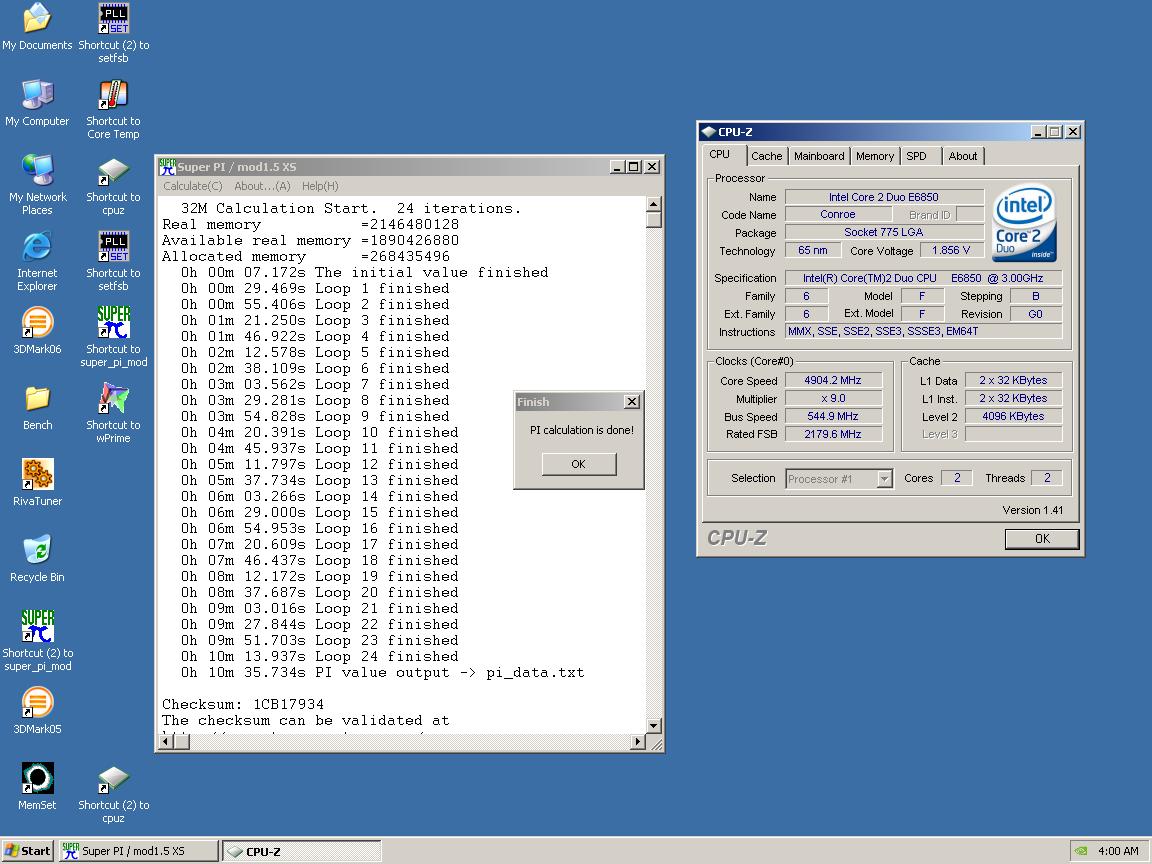
Task: Click Super PI vertical scrollbar down arrow
Action: point(653,725)
